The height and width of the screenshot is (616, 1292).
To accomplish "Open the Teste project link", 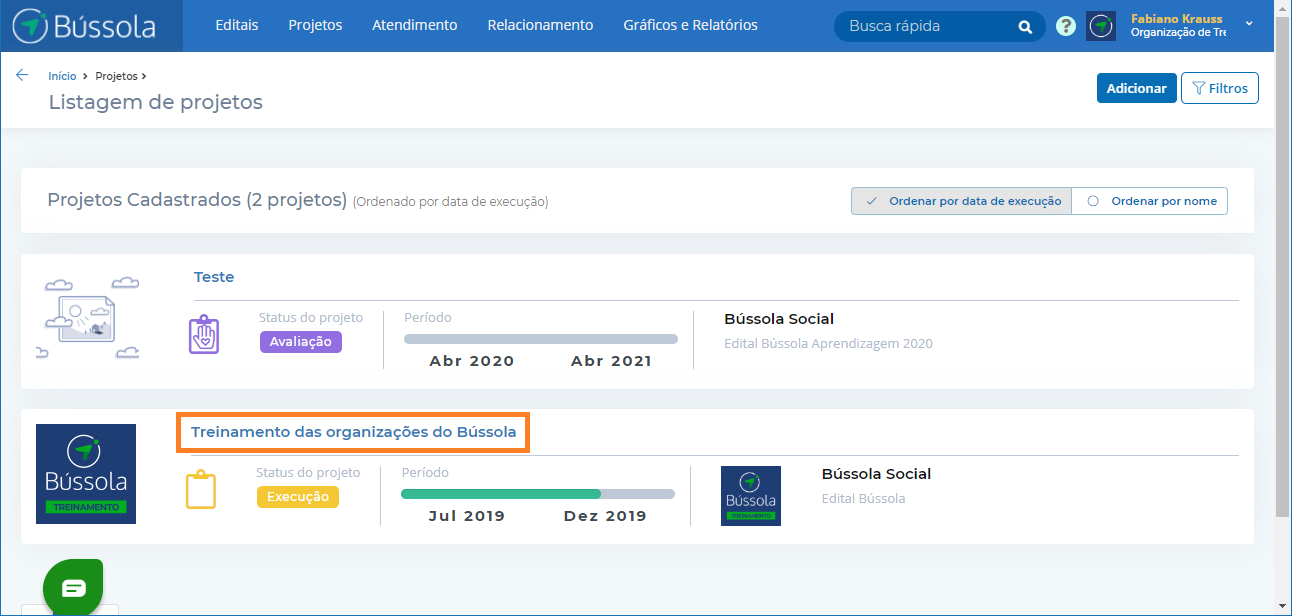I will [x=214, y=277].
